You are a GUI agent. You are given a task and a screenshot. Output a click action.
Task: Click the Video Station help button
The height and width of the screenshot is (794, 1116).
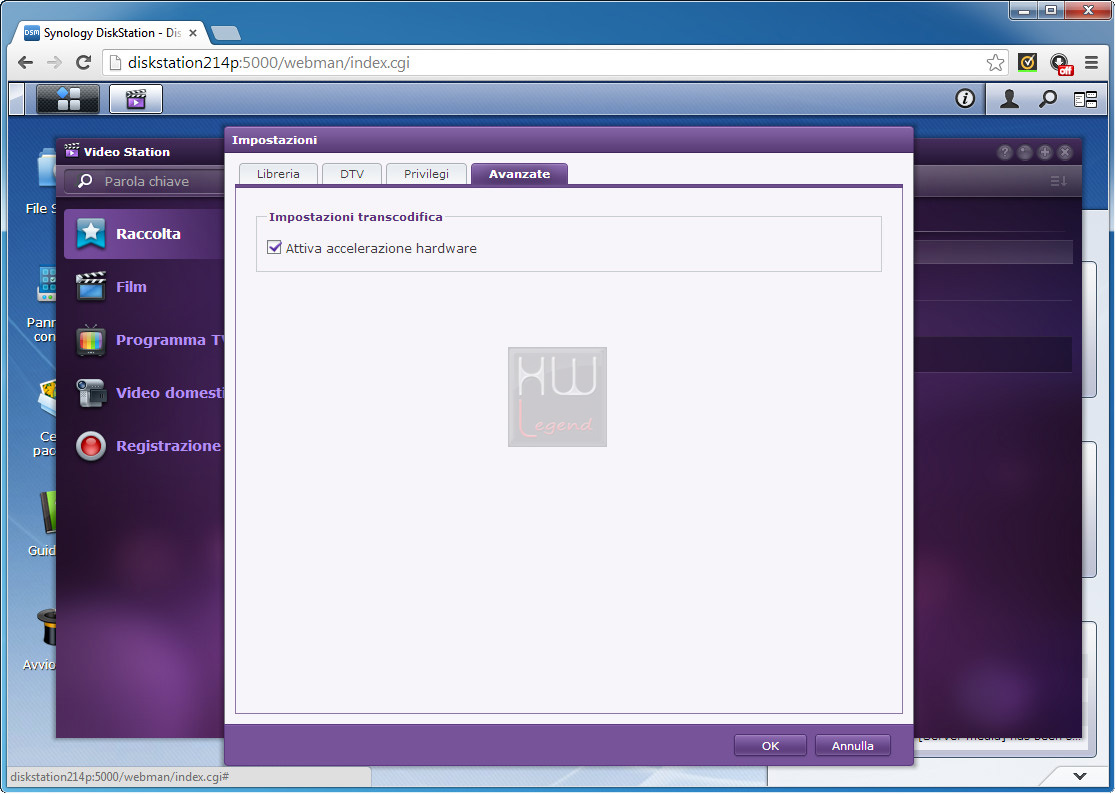point(1004,152)
